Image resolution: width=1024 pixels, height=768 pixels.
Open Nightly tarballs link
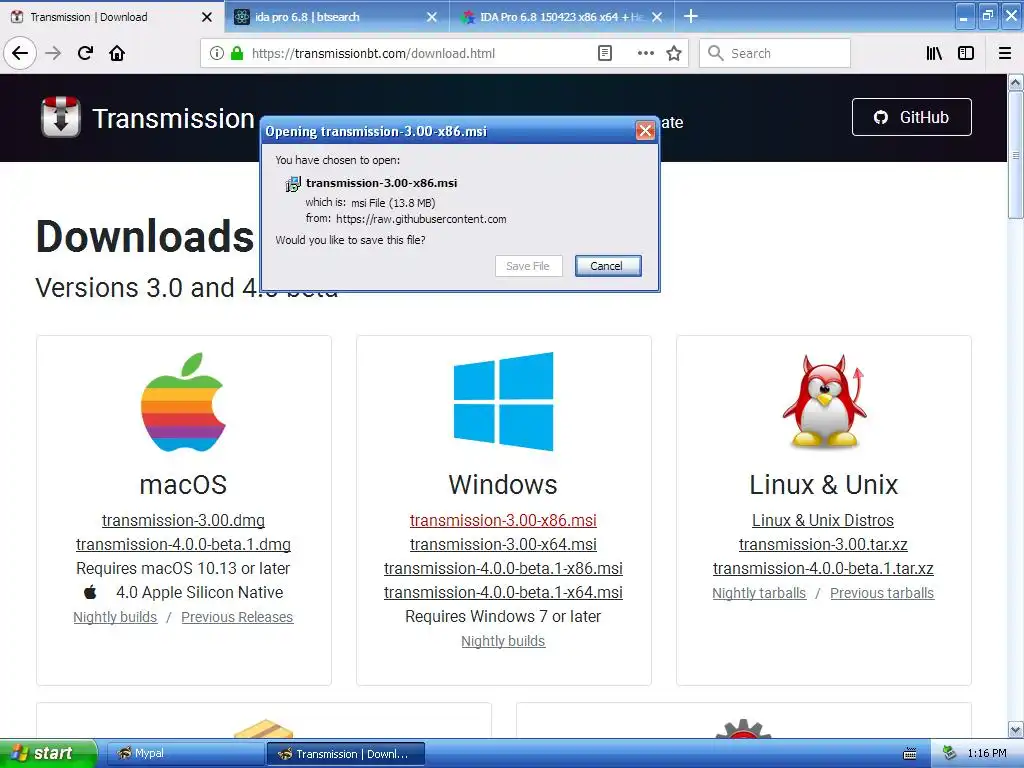[759, 593]
